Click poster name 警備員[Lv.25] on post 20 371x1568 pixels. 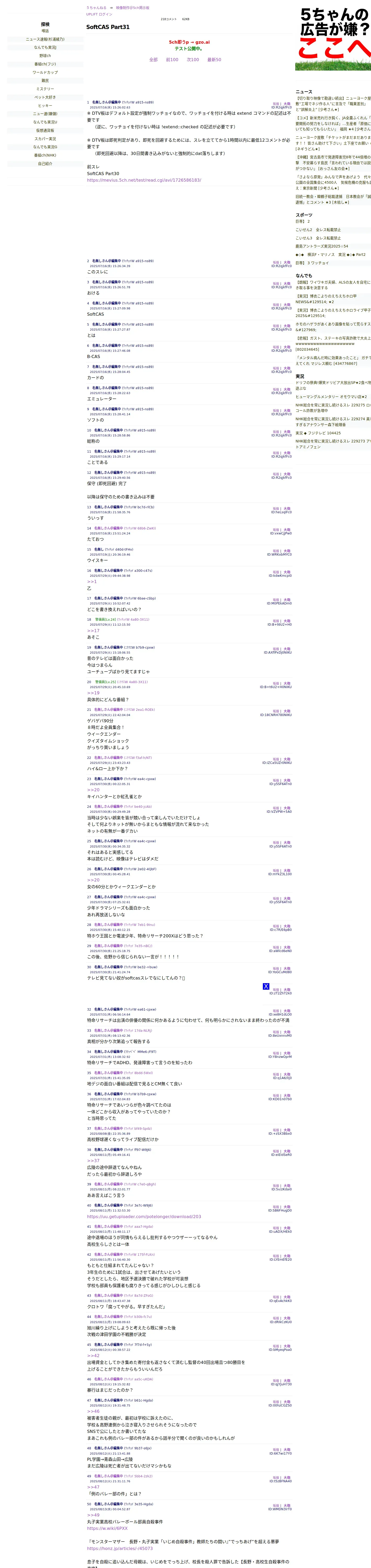[x=105, y=682]
